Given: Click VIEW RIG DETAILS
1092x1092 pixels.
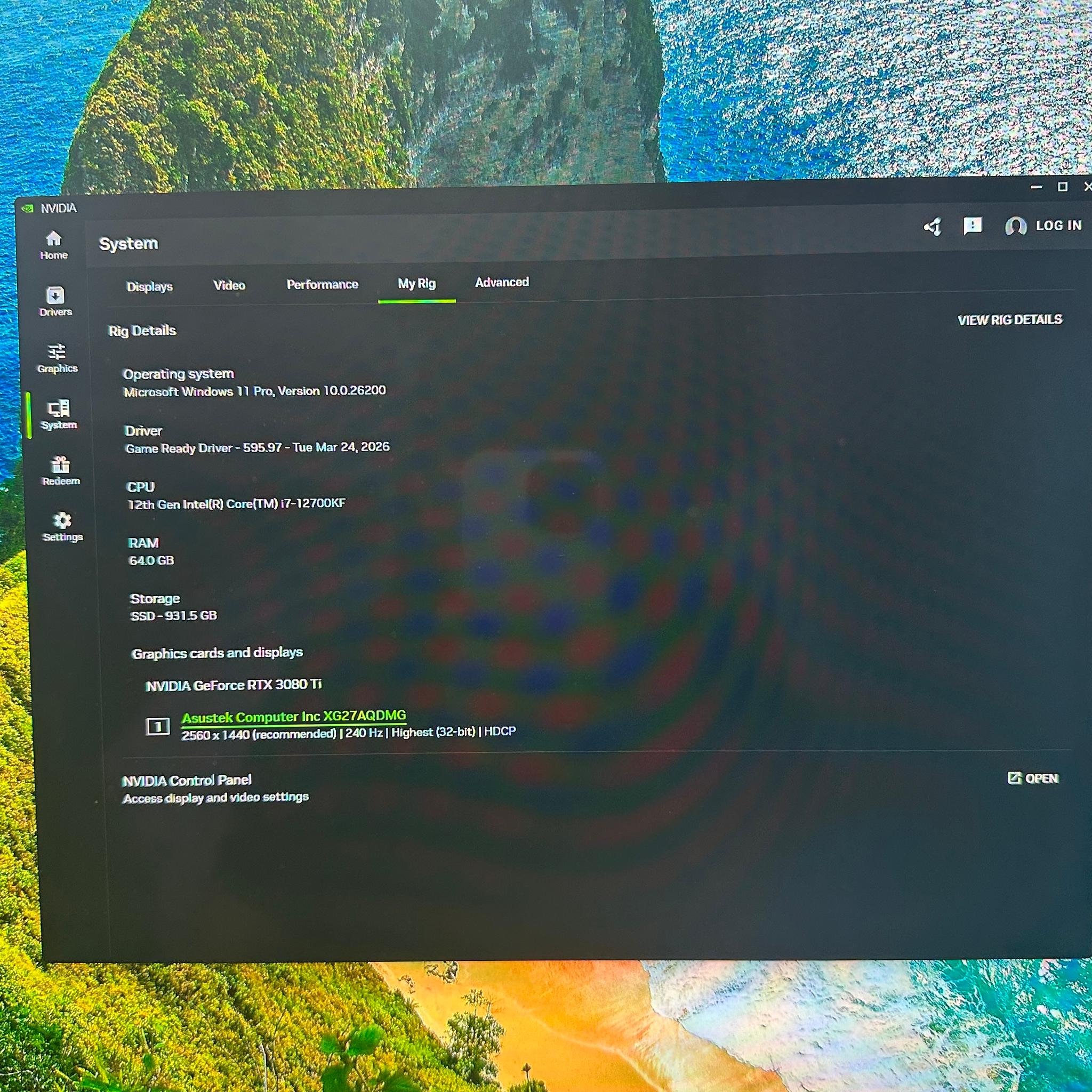Looking at the screenshot, I should (x=1010, y=320).
